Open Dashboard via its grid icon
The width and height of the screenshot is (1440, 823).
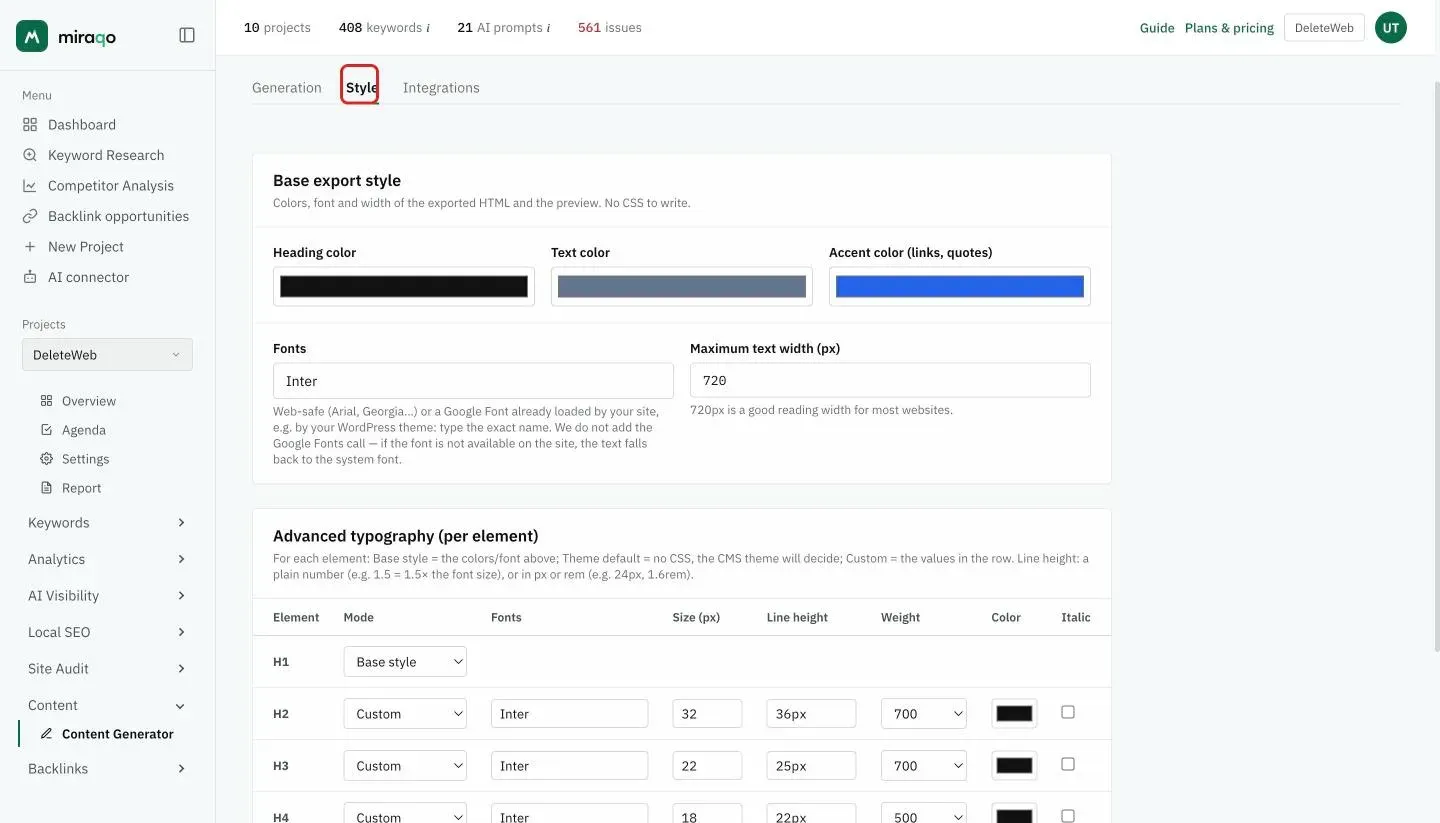30,125
